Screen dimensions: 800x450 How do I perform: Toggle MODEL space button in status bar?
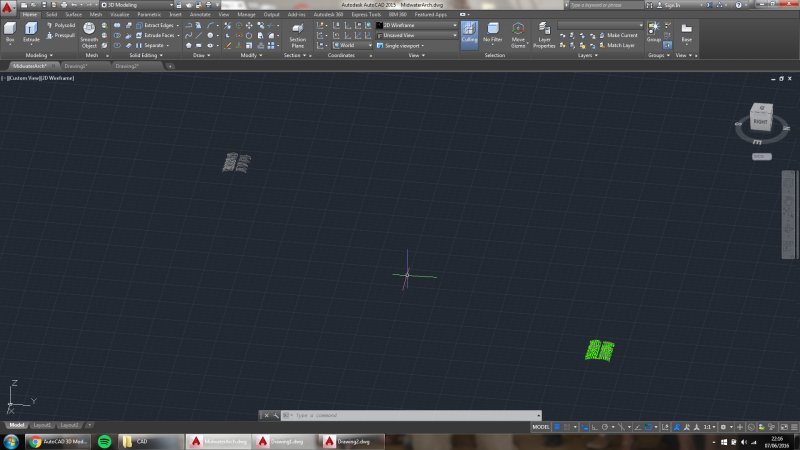coord(541,426)
